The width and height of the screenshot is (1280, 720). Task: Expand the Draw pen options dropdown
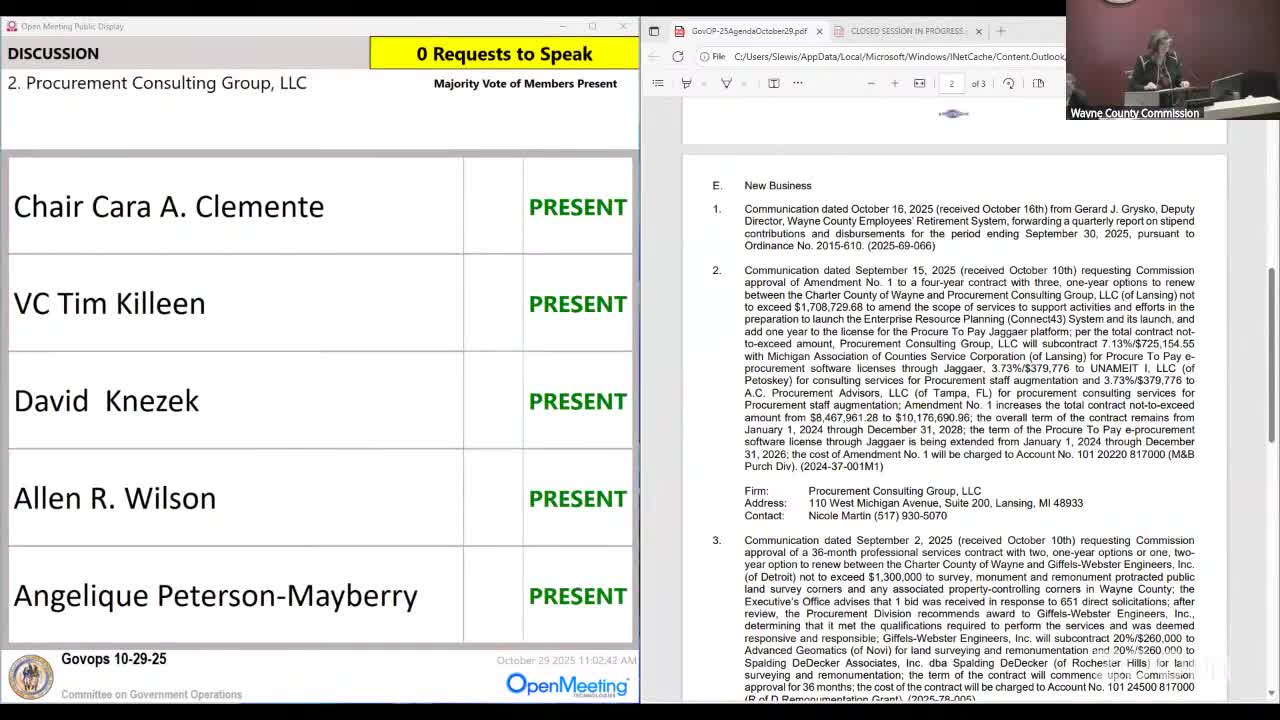click(742, 83)
